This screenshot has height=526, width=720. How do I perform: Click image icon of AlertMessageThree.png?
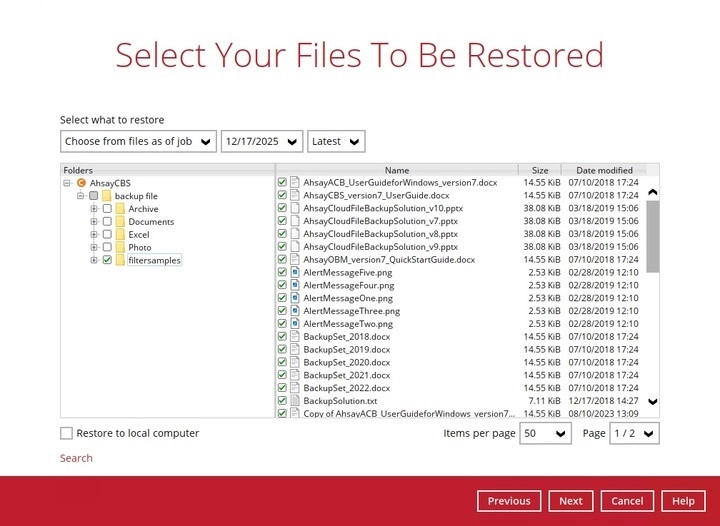(295, 311)
